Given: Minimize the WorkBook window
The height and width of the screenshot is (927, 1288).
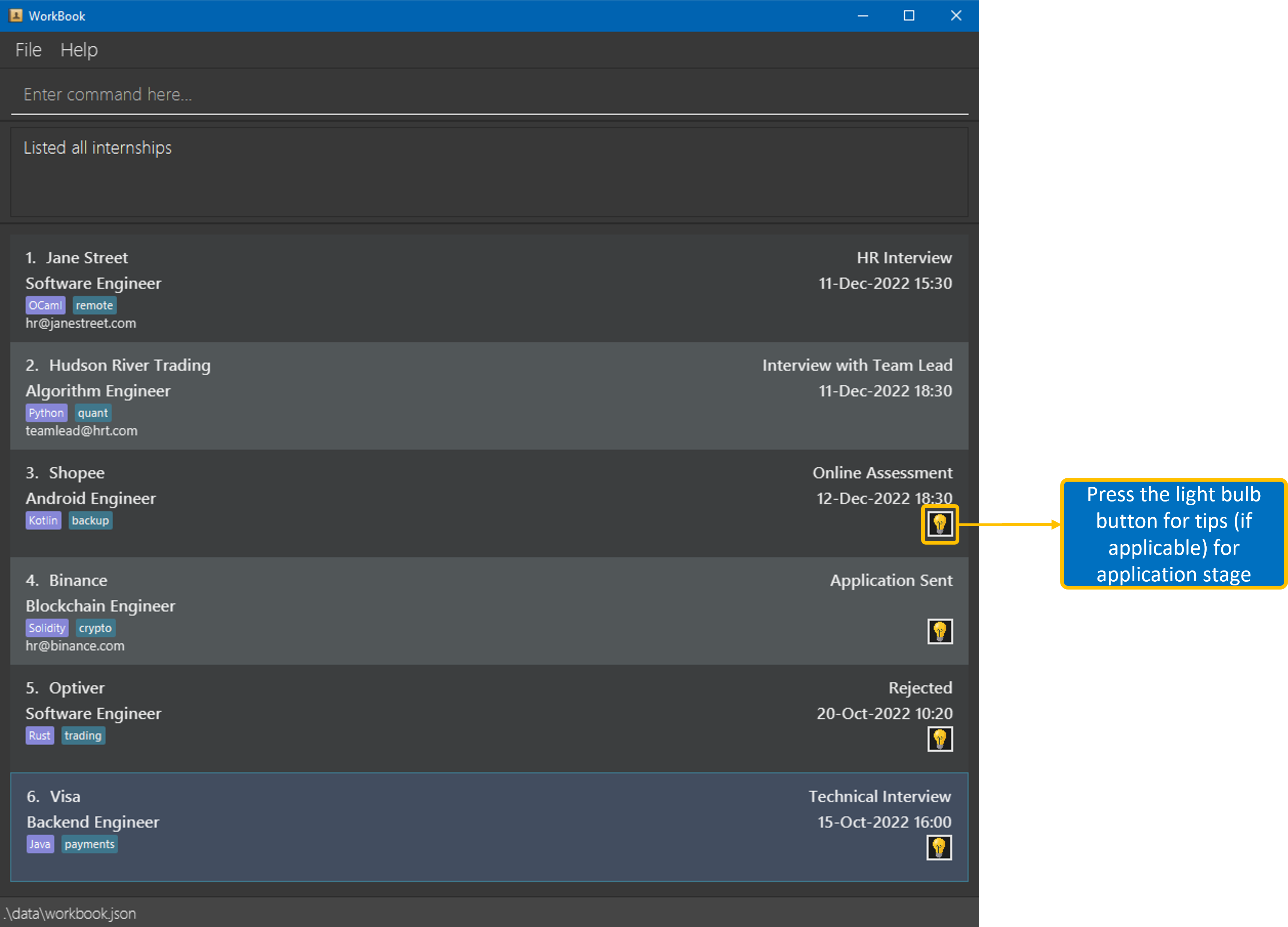Looking at the screenshot, I should (863, 15).
